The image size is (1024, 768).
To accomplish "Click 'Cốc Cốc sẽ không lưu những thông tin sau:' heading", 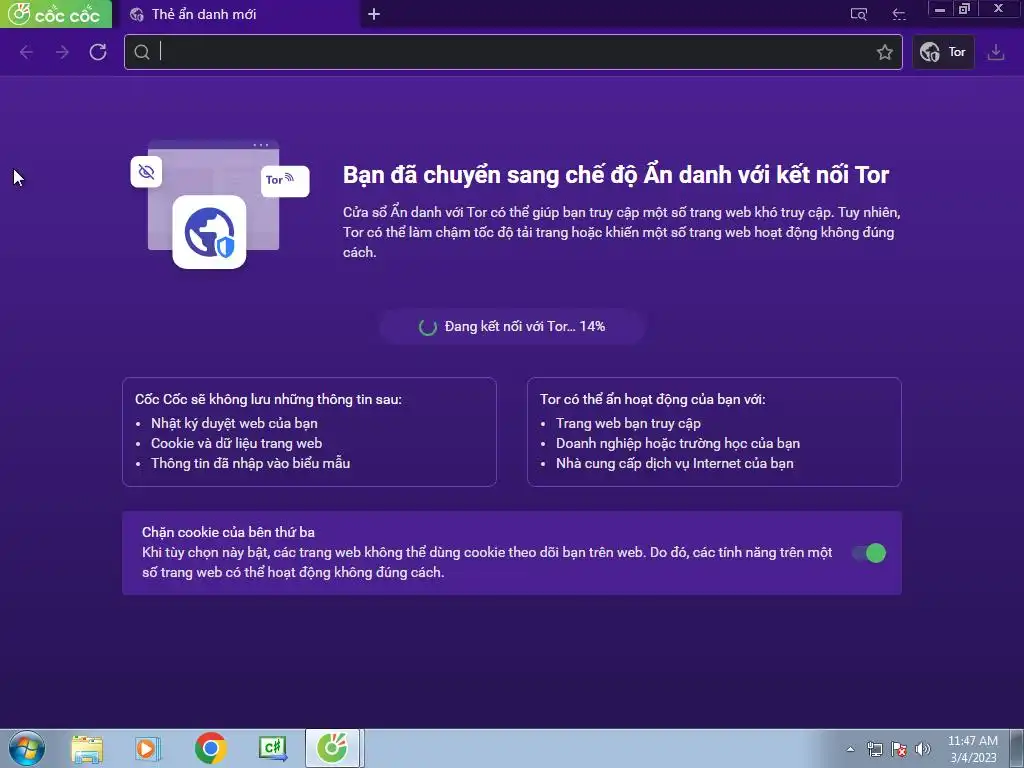I will pos(268,399).
